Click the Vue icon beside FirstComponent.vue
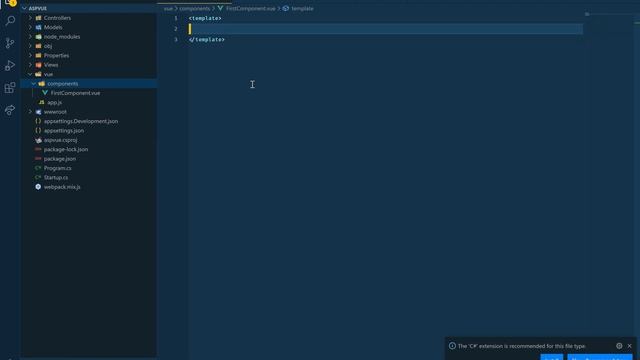This screenshot has height=360, width=640. [45, 93]
